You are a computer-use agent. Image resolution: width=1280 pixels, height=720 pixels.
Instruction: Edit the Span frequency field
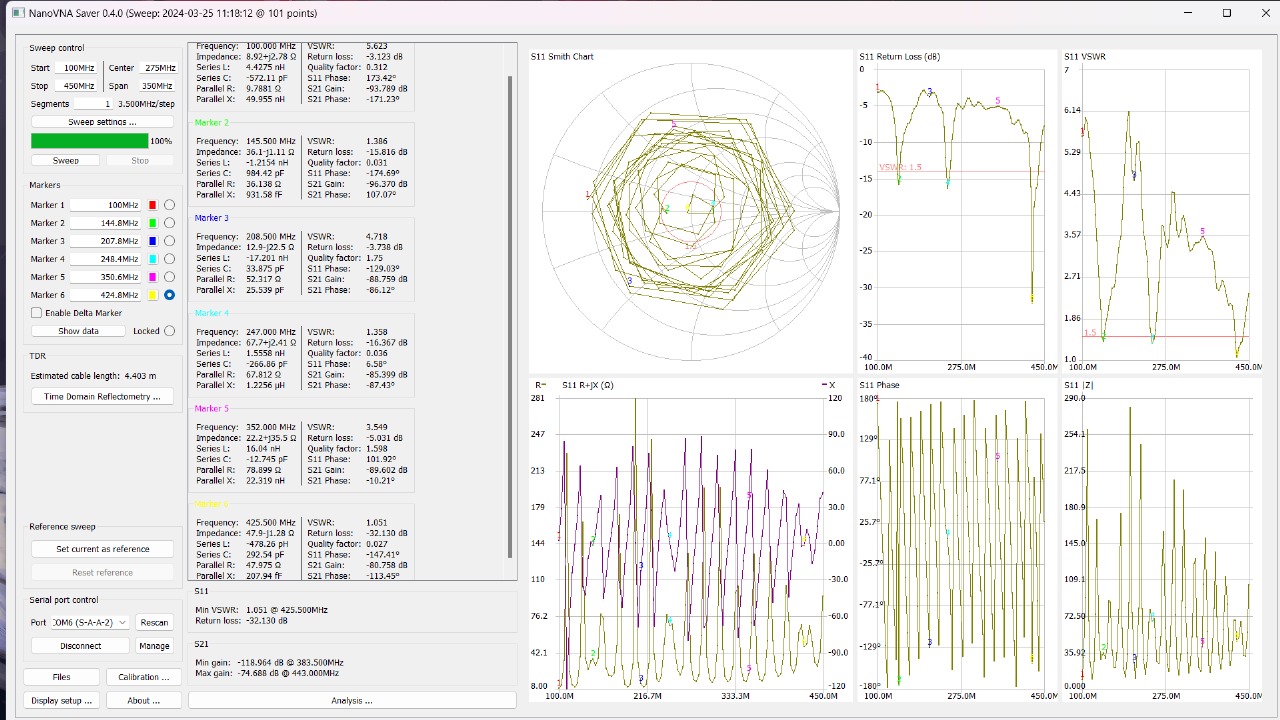(x=157, y=86)
